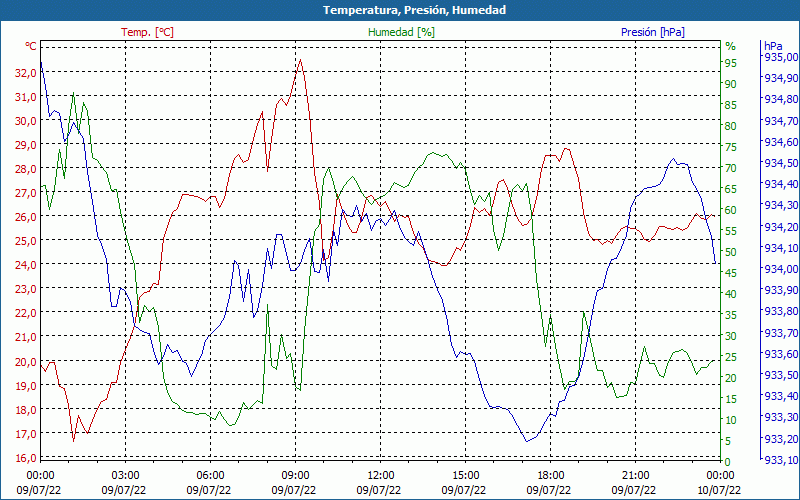800x500 pixels.
Task: Click the '16,0' temperature axis value
Action: pyautogui.click(x=26, y=458)
